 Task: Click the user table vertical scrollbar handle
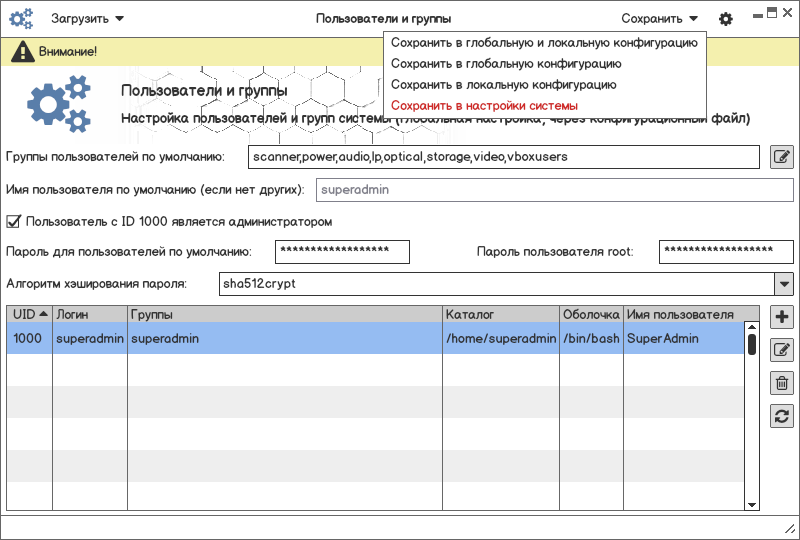pos(752,343)
